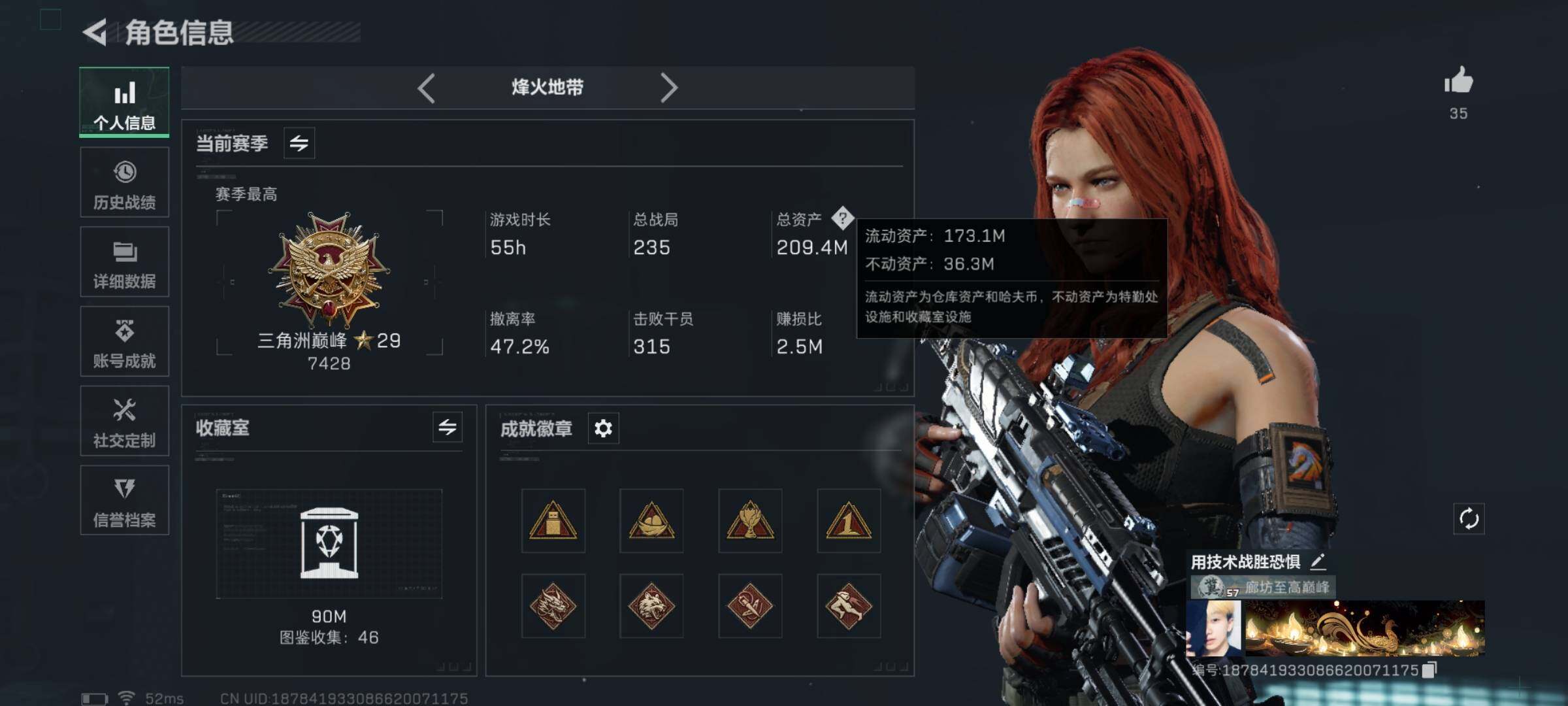Open the 历史战绩 tab

pos(124,182)
